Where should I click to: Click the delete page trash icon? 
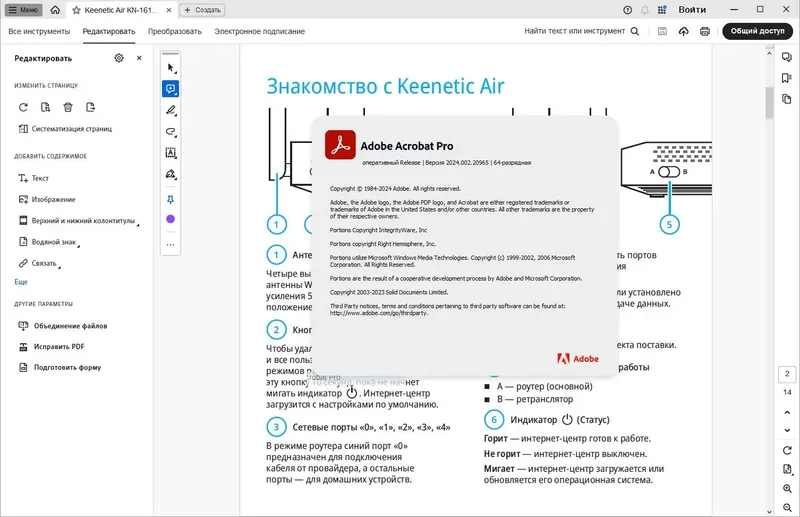click(x=68, y=107)
